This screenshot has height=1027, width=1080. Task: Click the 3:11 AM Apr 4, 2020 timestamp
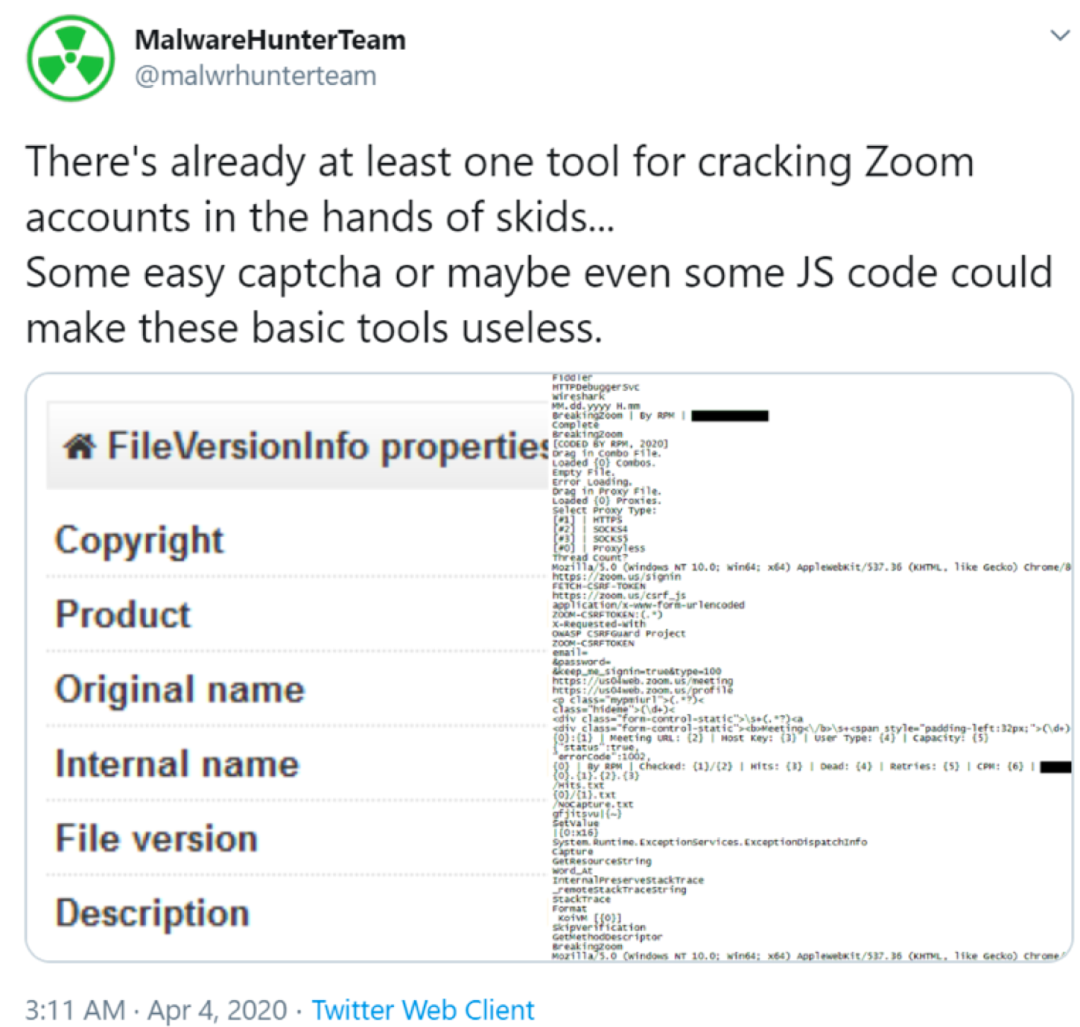156,1009
